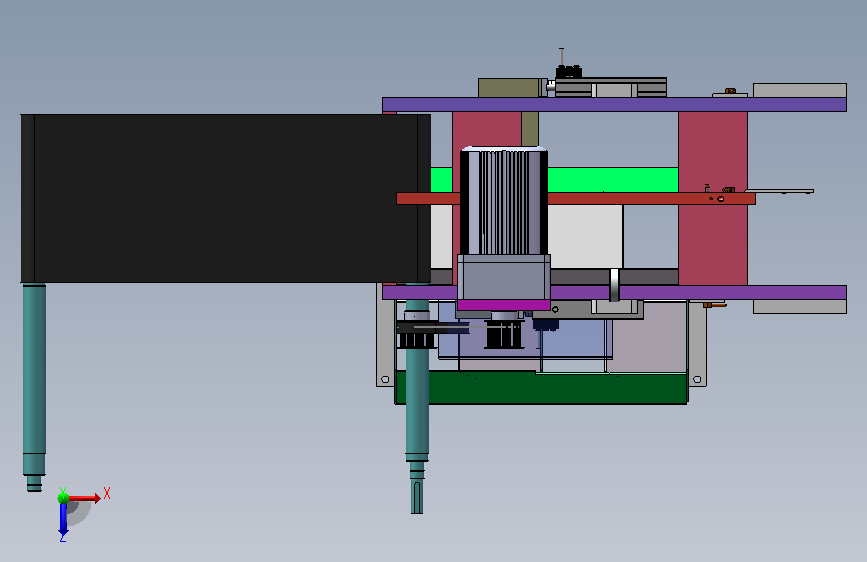Screen dimensions: 867x562
Task: Click the green Y axis dot of triad
Action: tap(63, 498)
